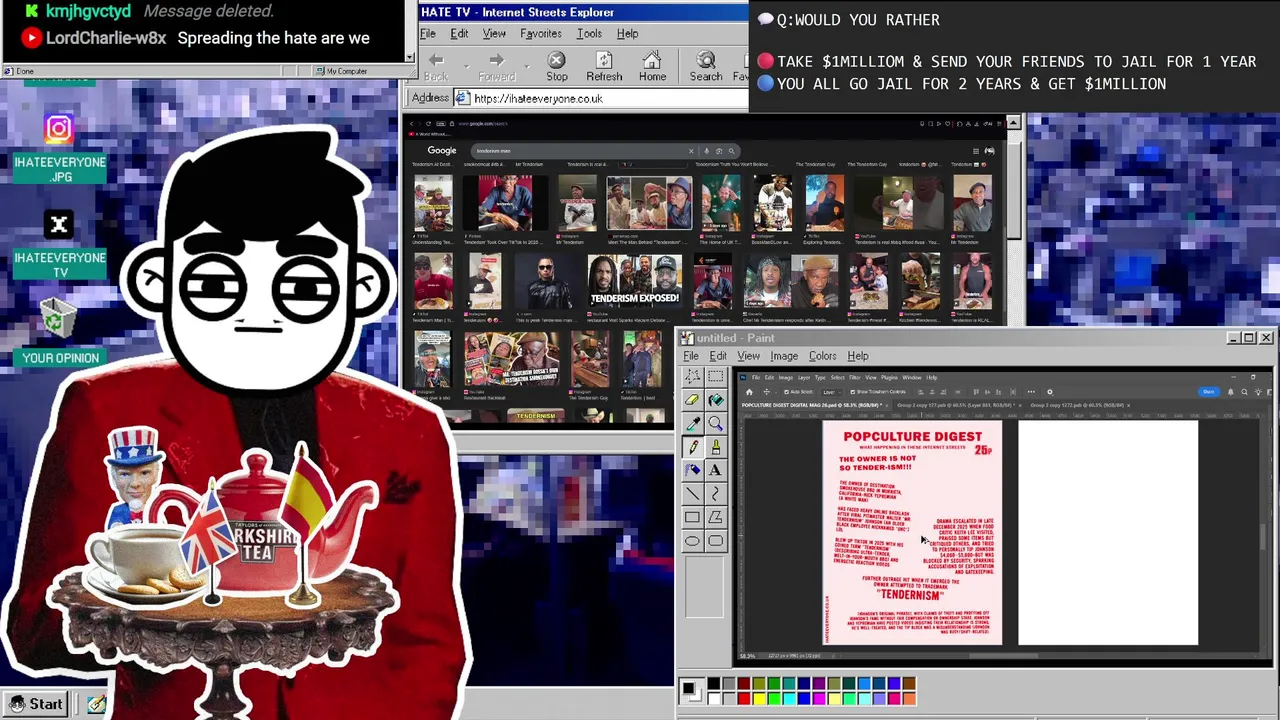Select the Curve tool in Paint
The image size is (1280, 720).
tap(715, 493)
